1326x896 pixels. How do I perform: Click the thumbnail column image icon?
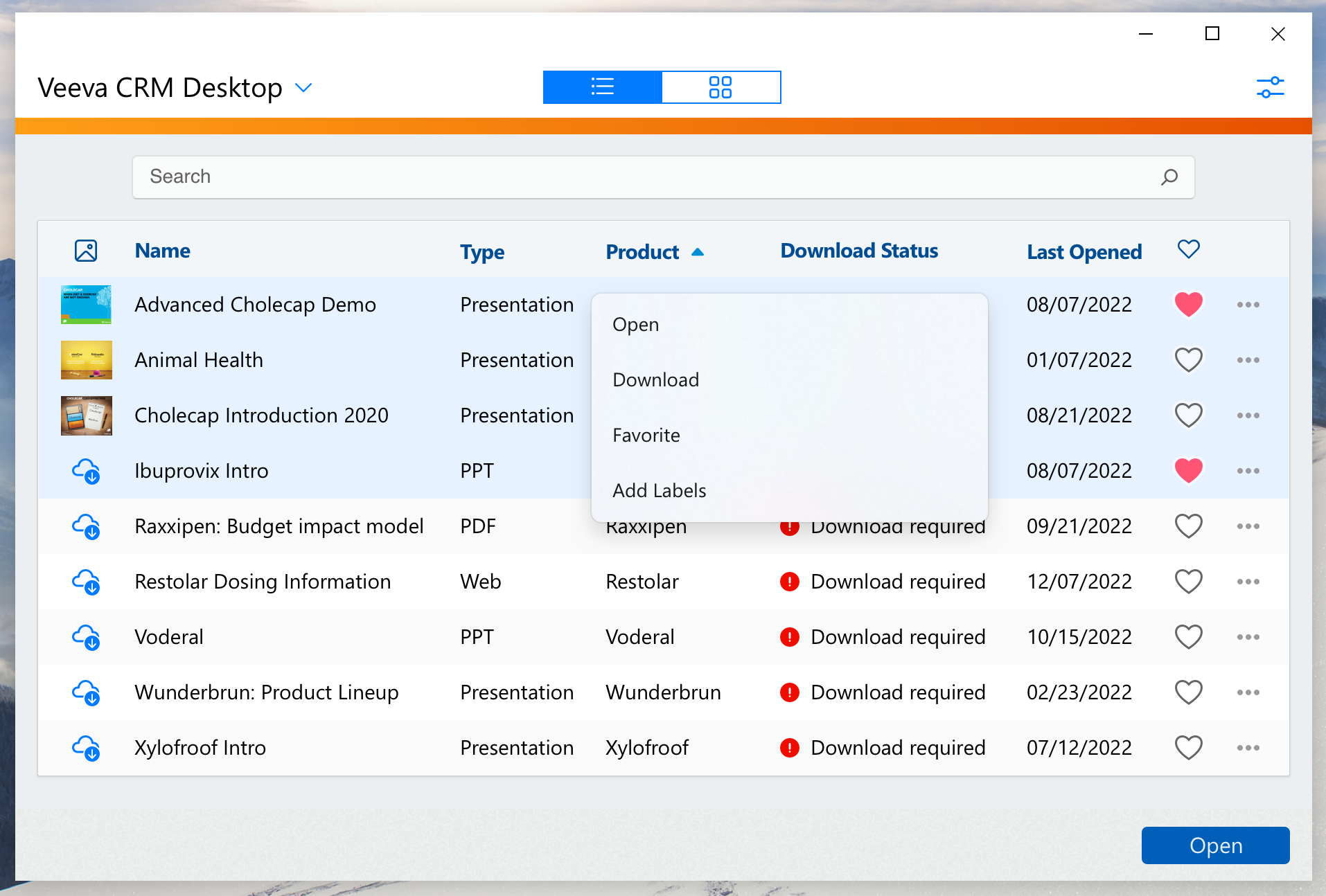coord(86,251)
